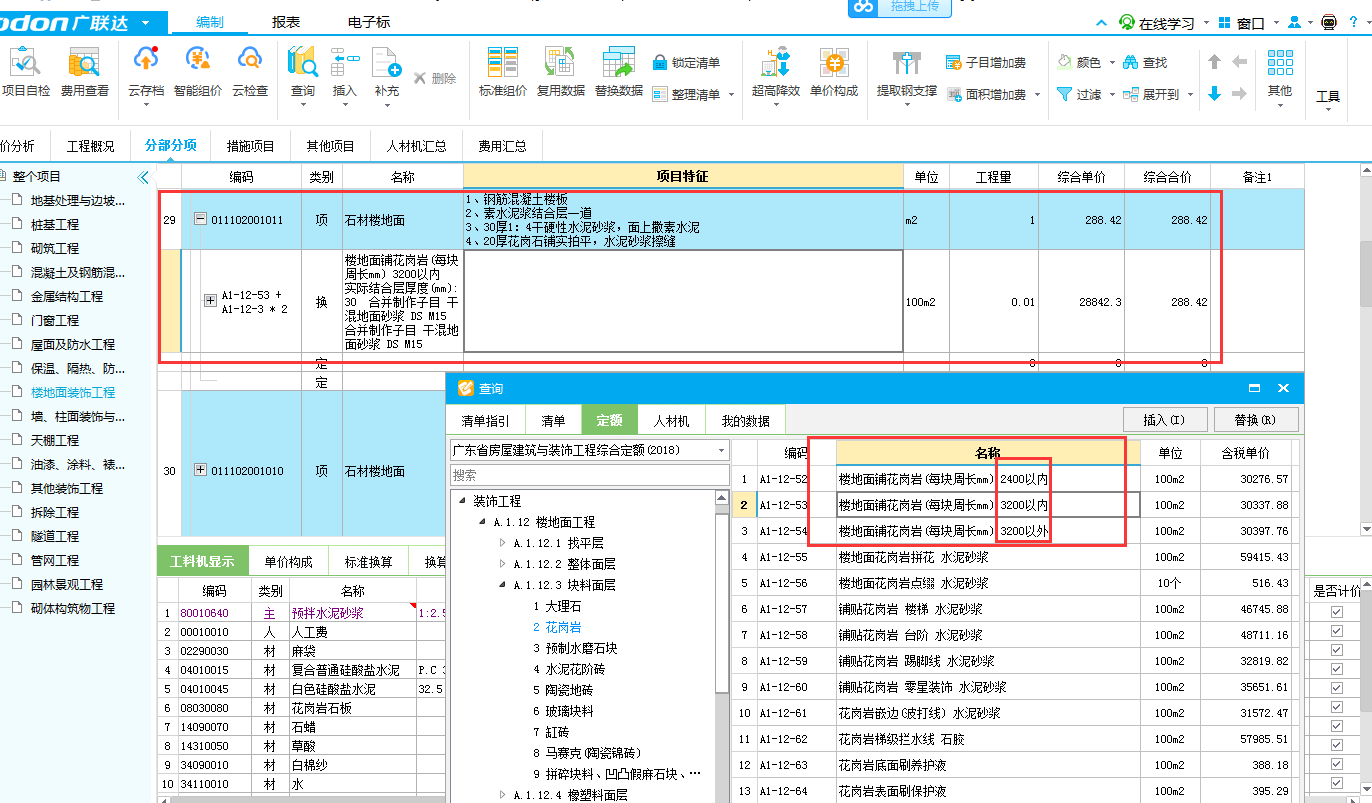Open 标准组价 standard pricing
Image resolution: width=1372 pixels, height=803 pixels.
click(x=503, y=72)
